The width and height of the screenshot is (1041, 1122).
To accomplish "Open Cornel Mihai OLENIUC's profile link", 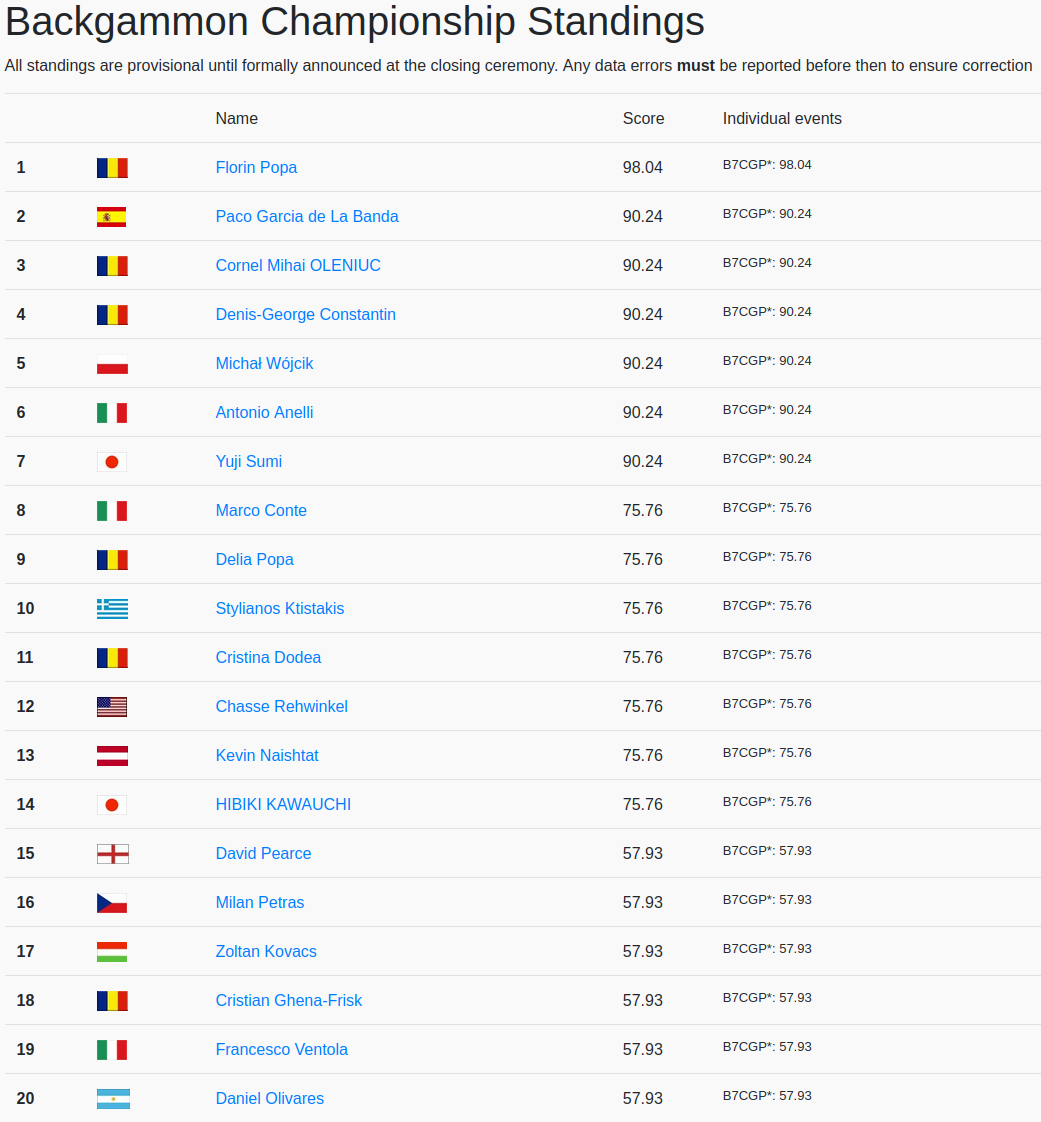I will [x=298, y=266].
